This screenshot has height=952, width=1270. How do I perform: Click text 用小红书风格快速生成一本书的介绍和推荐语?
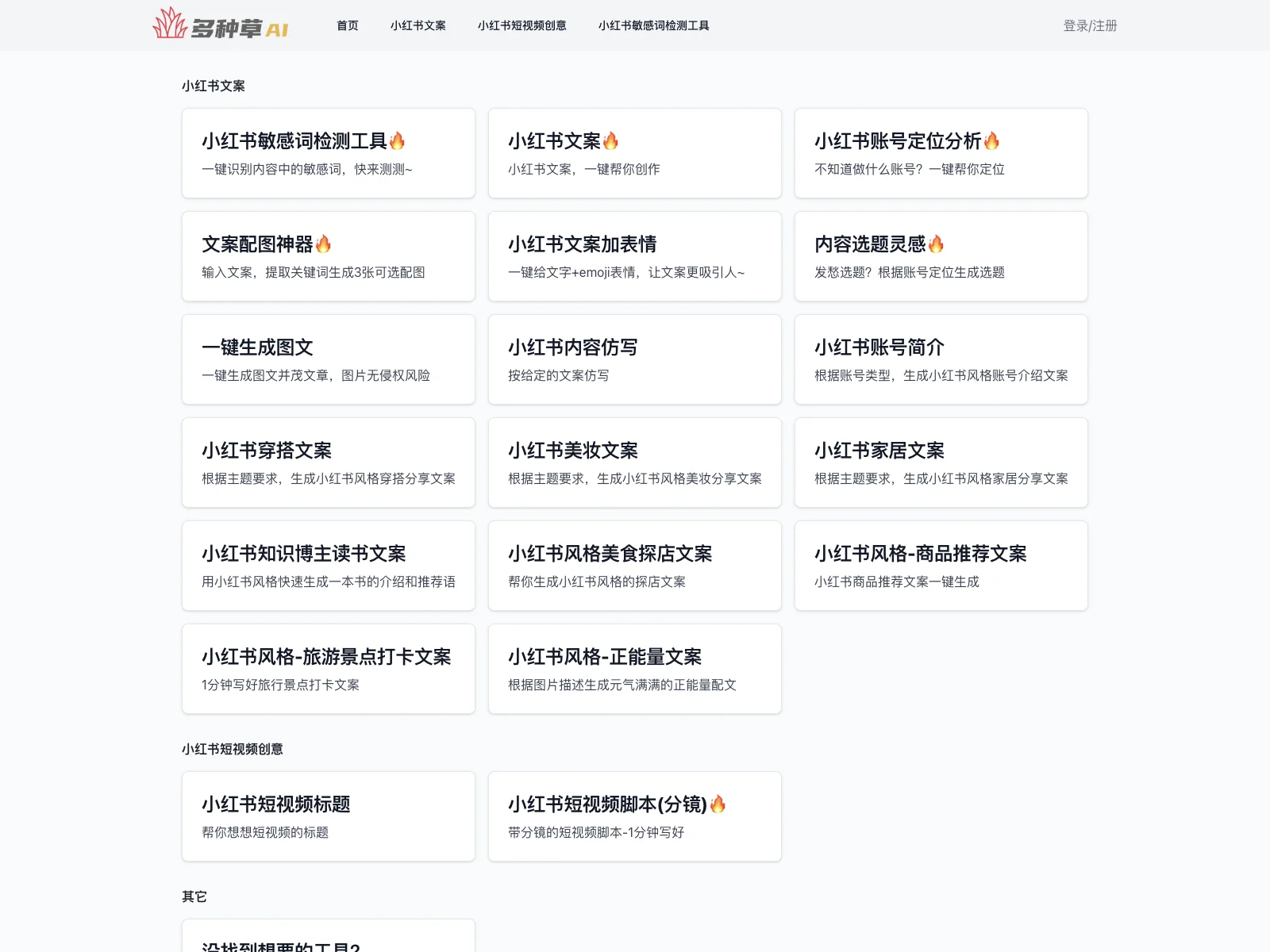click(x=329, y=582)
